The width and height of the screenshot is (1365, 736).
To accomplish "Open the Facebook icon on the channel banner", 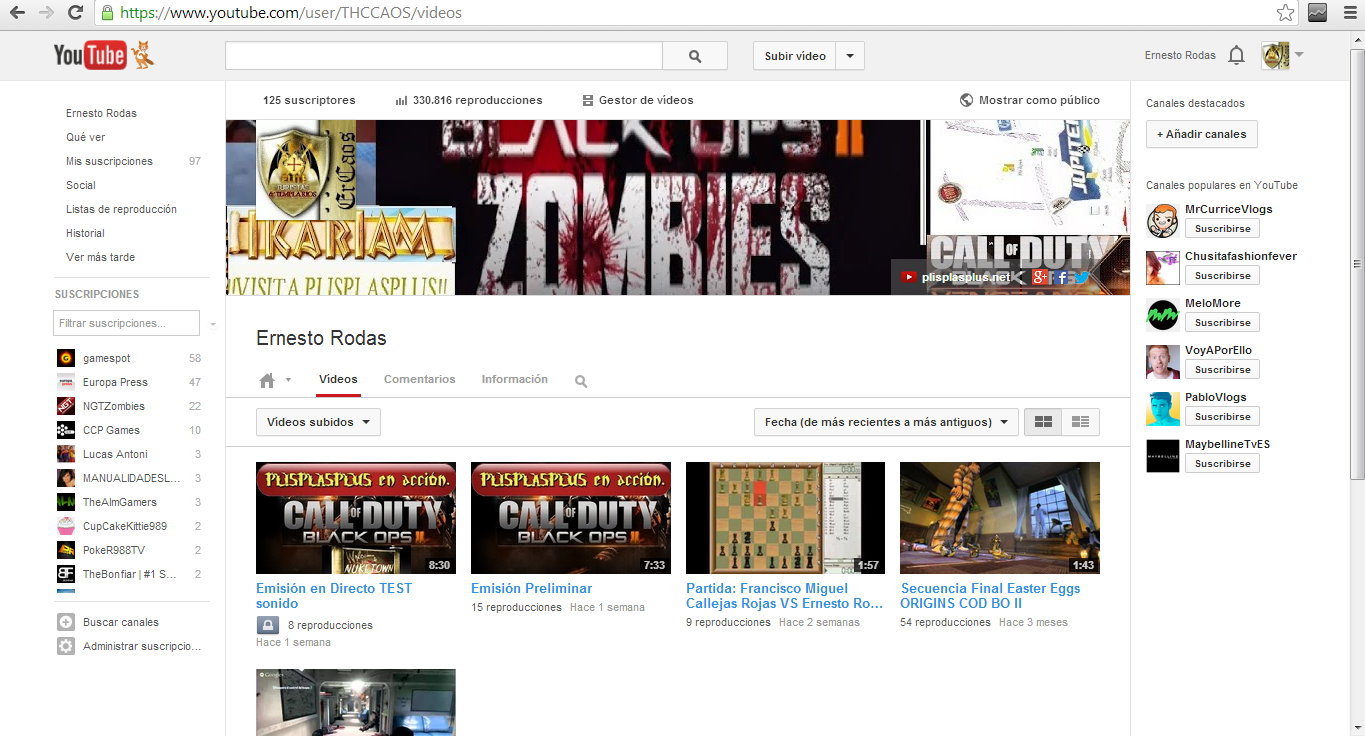I will click(1062, 277).
